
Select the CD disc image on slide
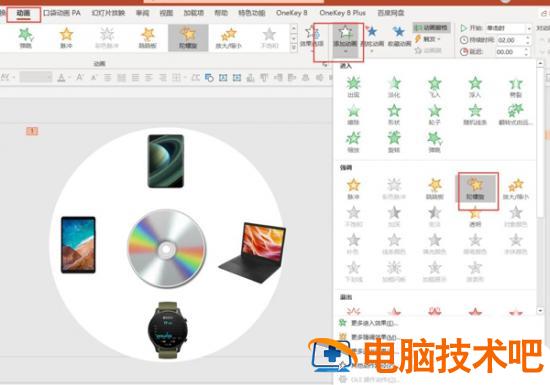[167, 248]
